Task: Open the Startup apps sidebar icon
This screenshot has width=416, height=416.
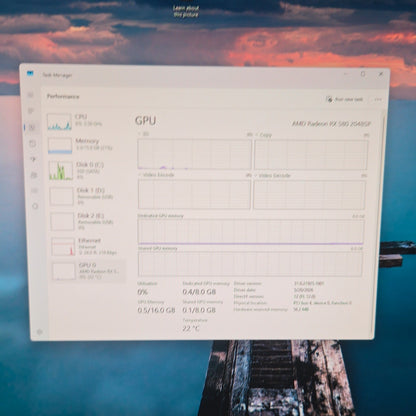Action: (x=33, y=159)
